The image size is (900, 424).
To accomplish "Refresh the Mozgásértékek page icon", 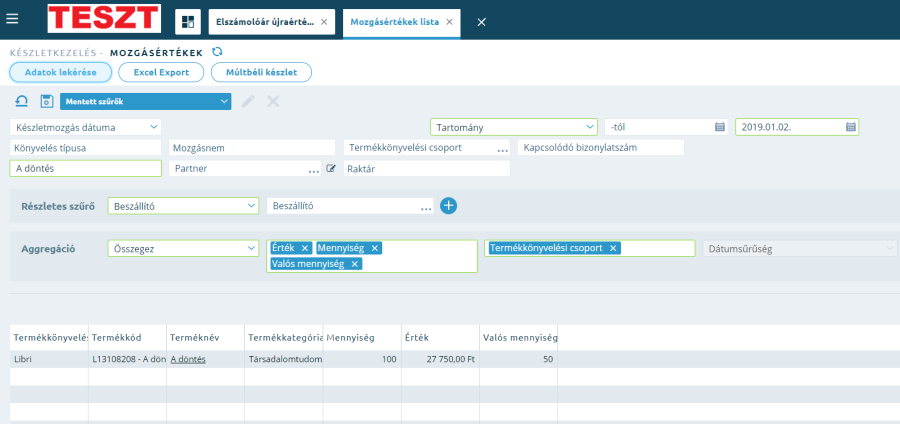I will pos(217,52).
